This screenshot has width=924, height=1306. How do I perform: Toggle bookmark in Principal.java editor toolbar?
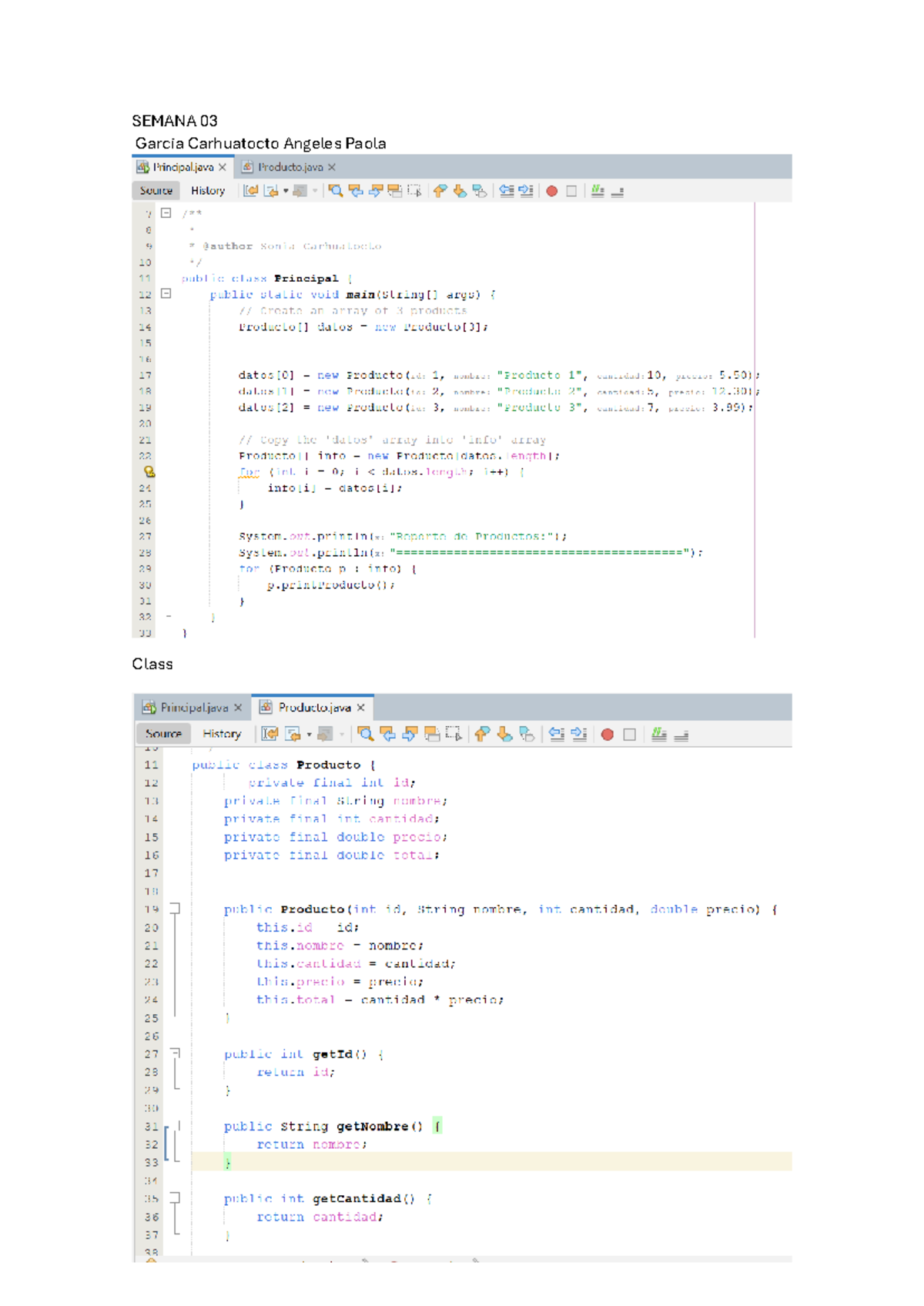[x=479, y=191]
